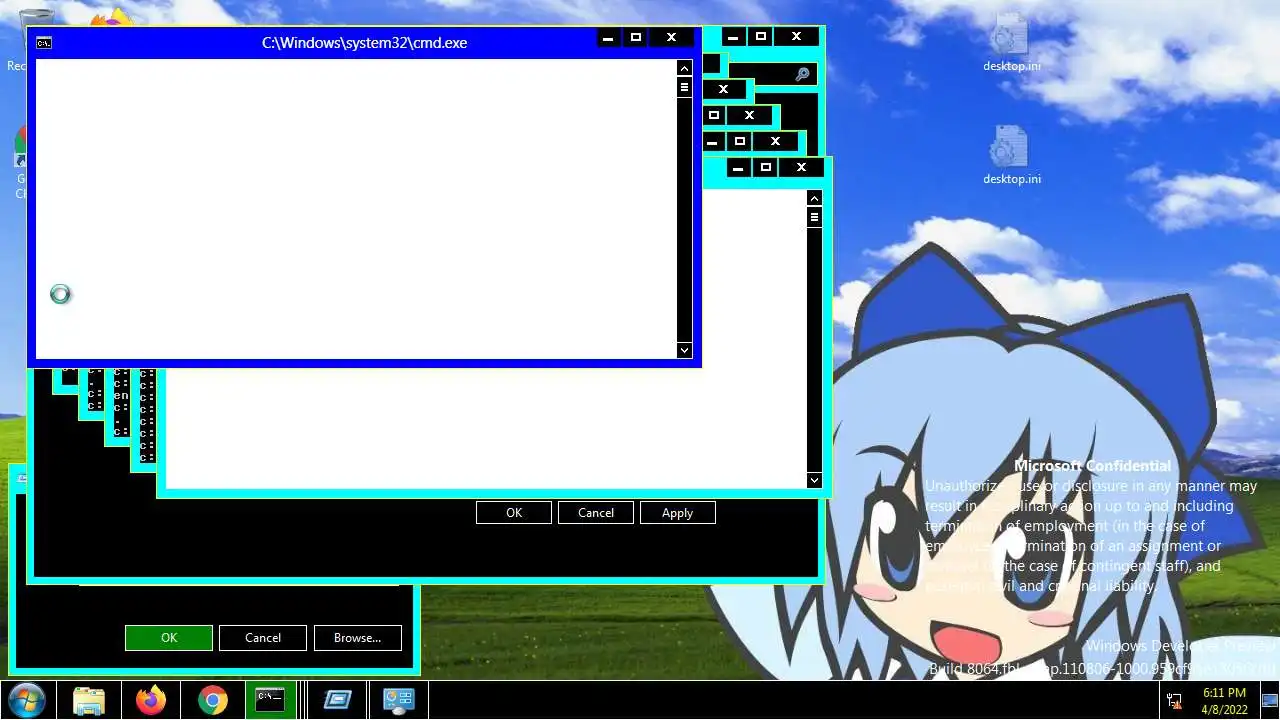Click the scrollbar thumb in blue cmd window
Viewport: 1280px width, 720px height.
684,87
